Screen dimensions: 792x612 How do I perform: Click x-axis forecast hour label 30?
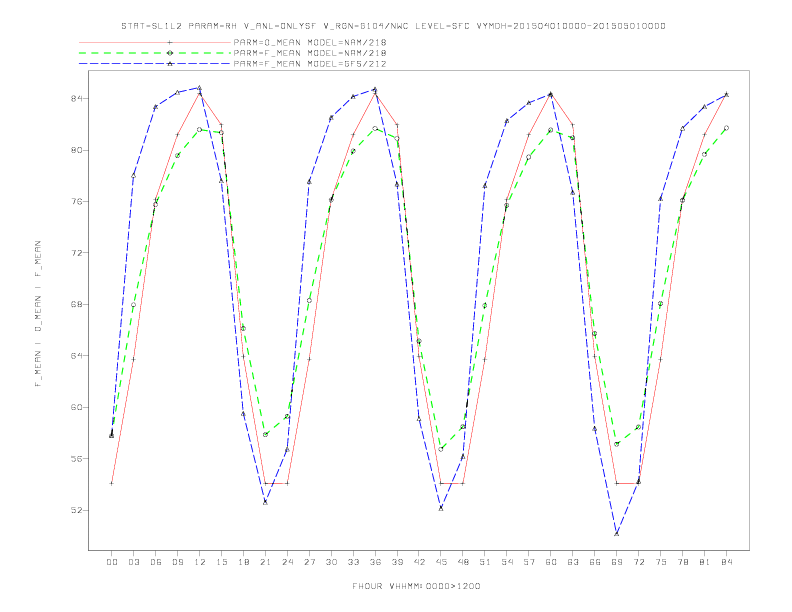(331, 562)
